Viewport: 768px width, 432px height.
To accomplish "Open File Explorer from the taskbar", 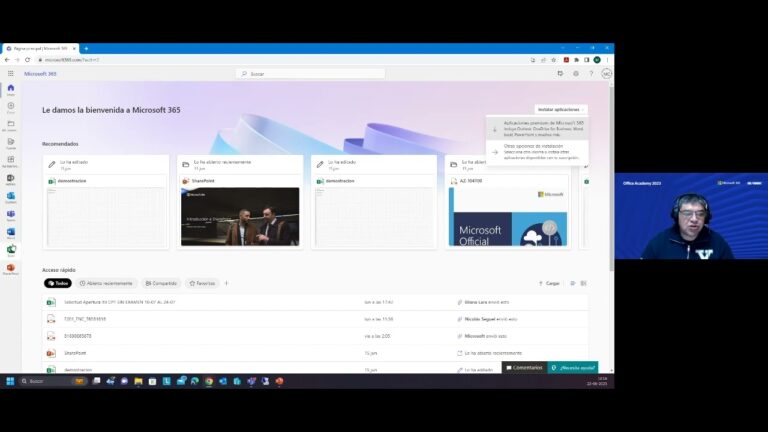I will pos(139,381).
